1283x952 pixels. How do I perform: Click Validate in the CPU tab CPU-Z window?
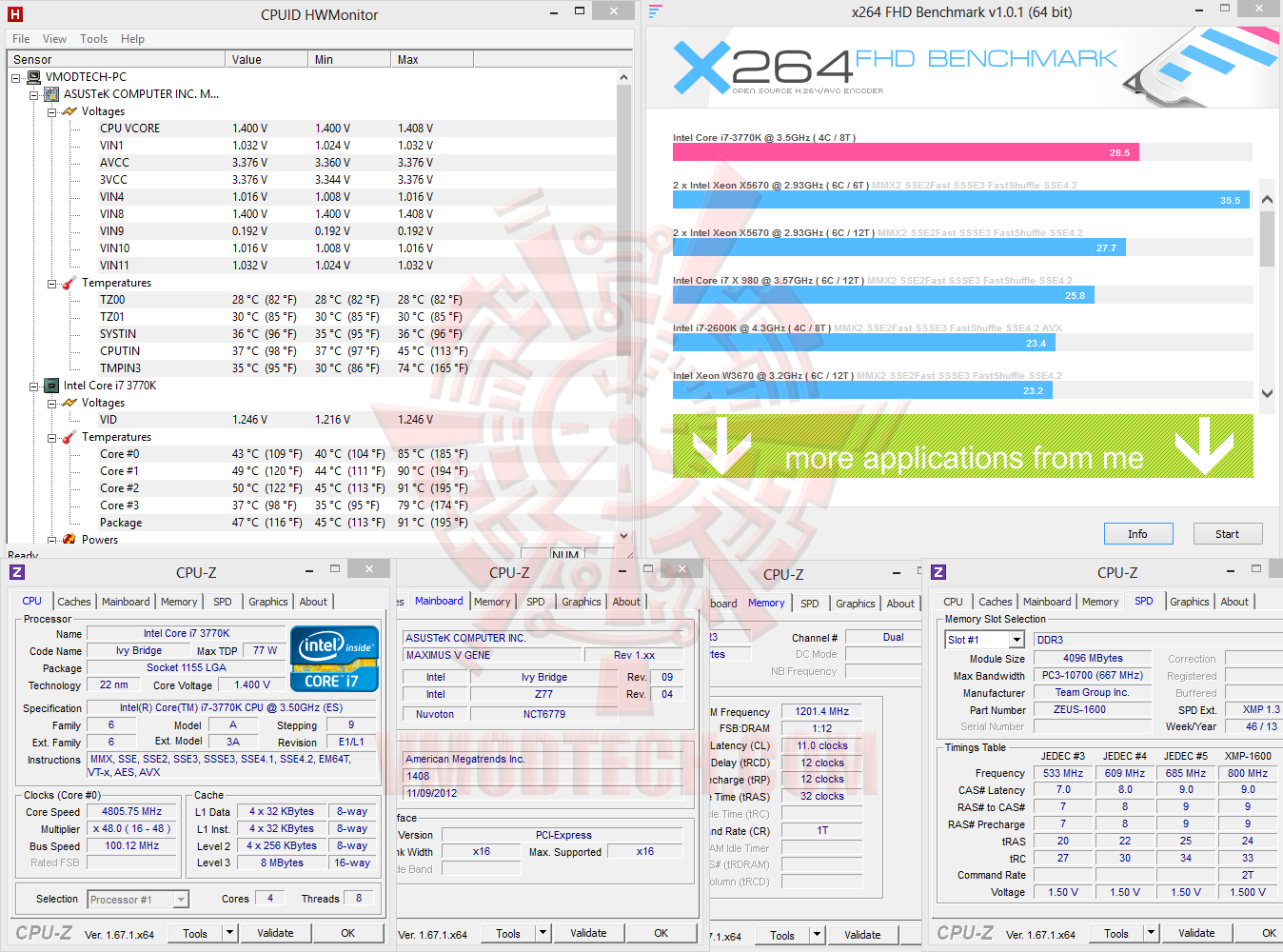point(276,933)
